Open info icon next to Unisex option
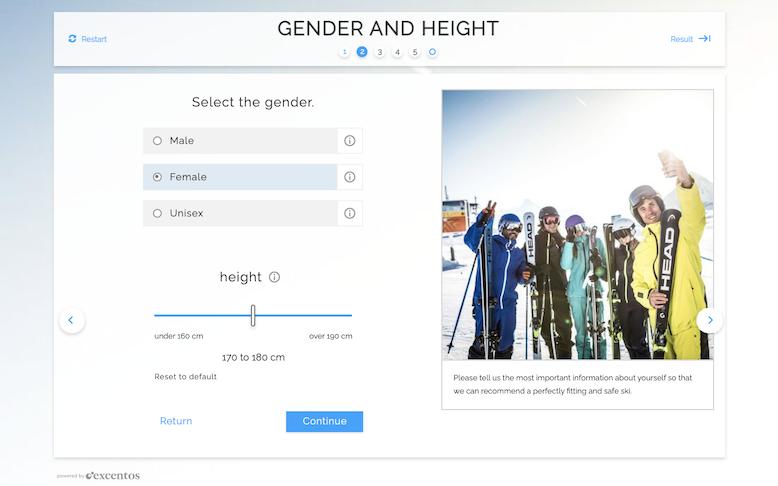 [x=350, y=213]
